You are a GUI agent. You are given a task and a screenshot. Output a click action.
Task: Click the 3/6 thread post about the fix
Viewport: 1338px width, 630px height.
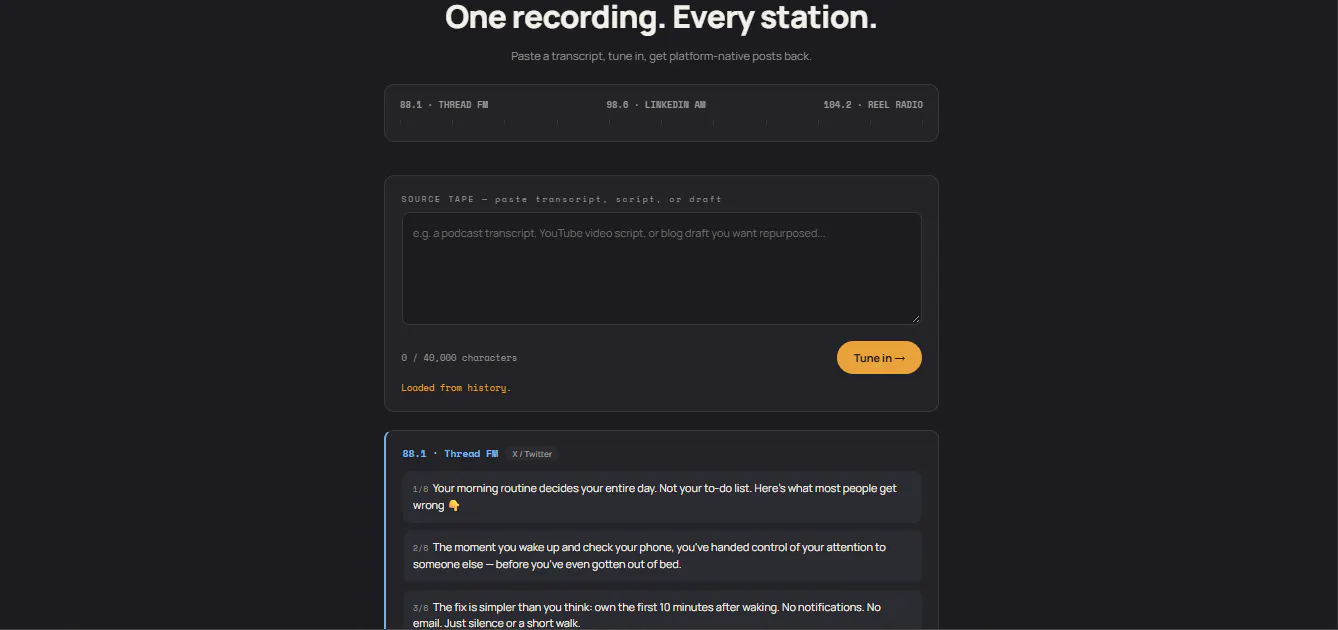point(662,612)
